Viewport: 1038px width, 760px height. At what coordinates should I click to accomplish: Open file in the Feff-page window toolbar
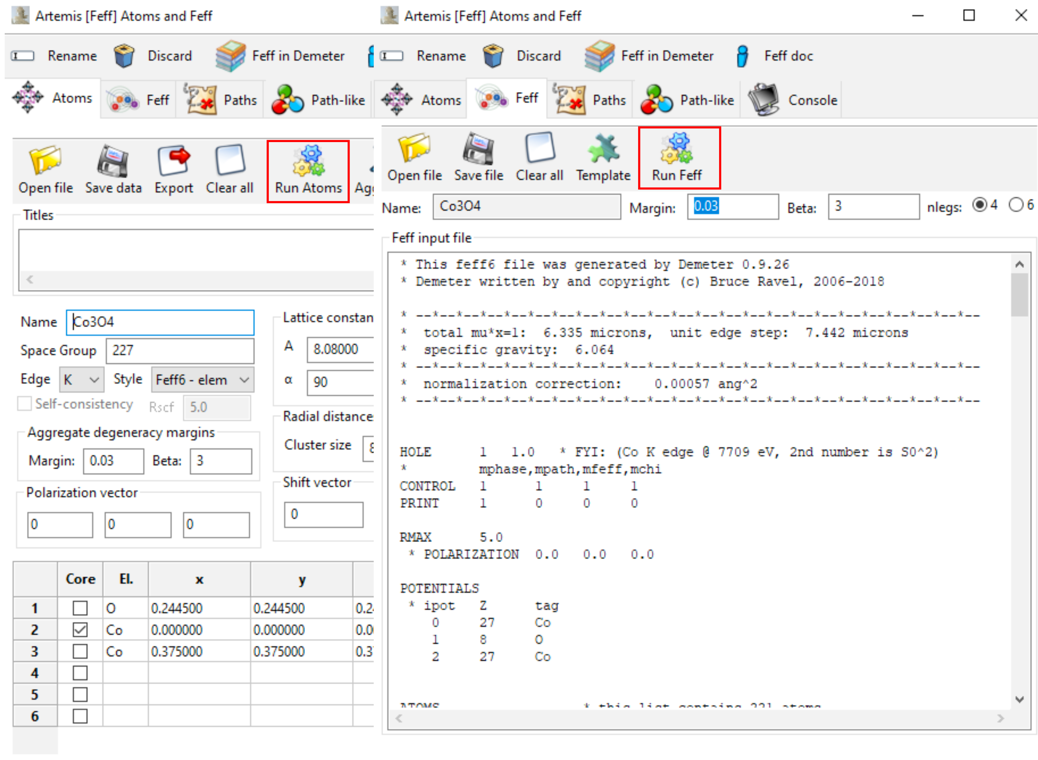[414, 158]
